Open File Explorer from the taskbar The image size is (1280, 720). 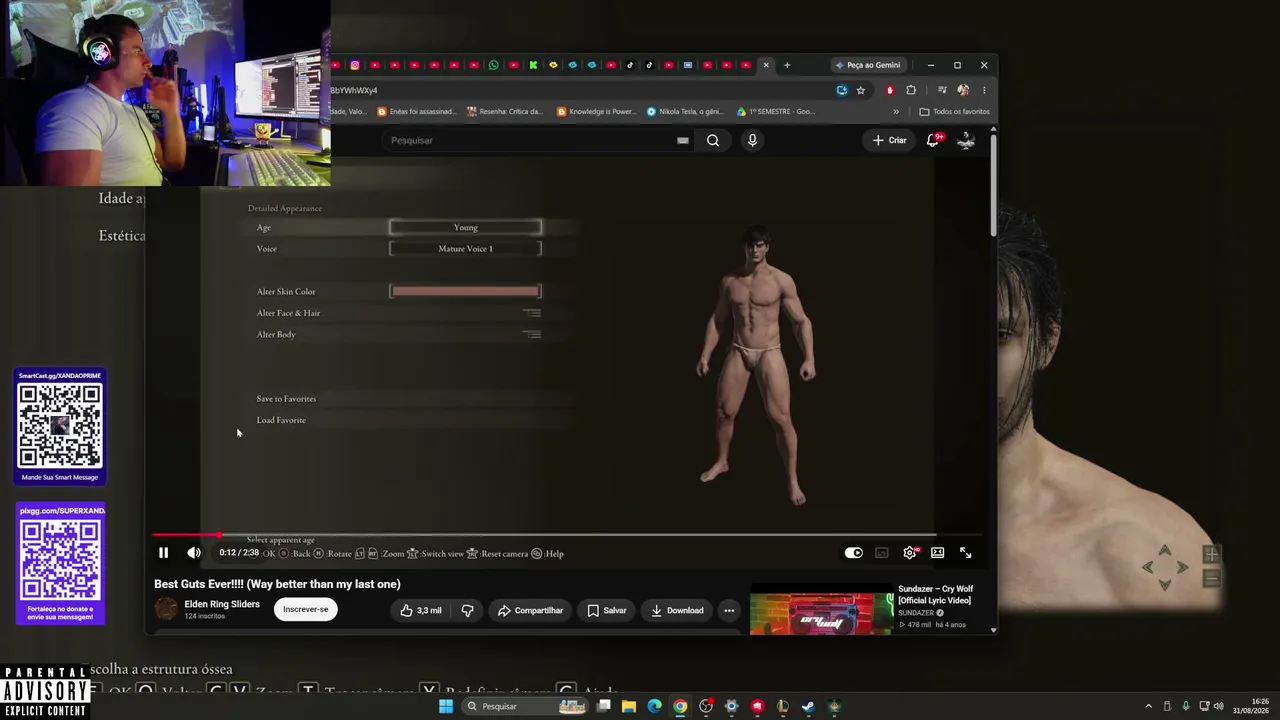pyautogui.click(x=629, y=706)
